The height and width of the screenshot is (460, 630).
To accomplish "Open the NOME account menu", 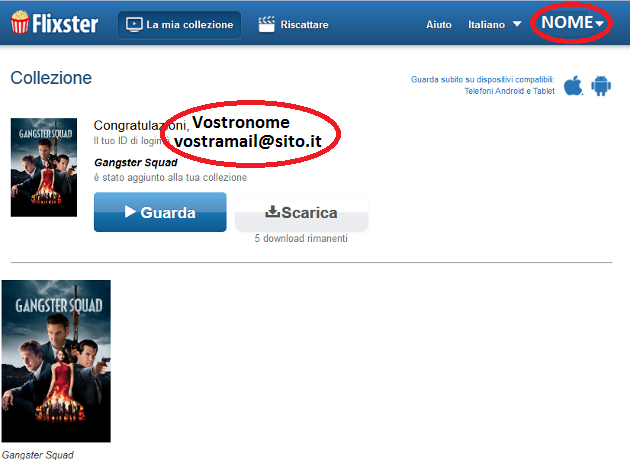I will tap(572, 22).
